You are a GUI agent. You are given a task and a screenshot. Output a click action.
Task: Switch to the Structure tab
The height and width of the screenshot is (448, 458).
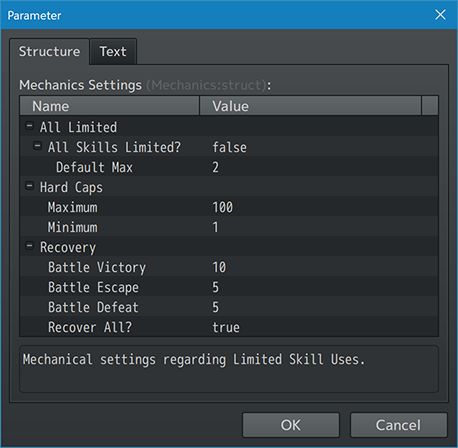(49, 52)
